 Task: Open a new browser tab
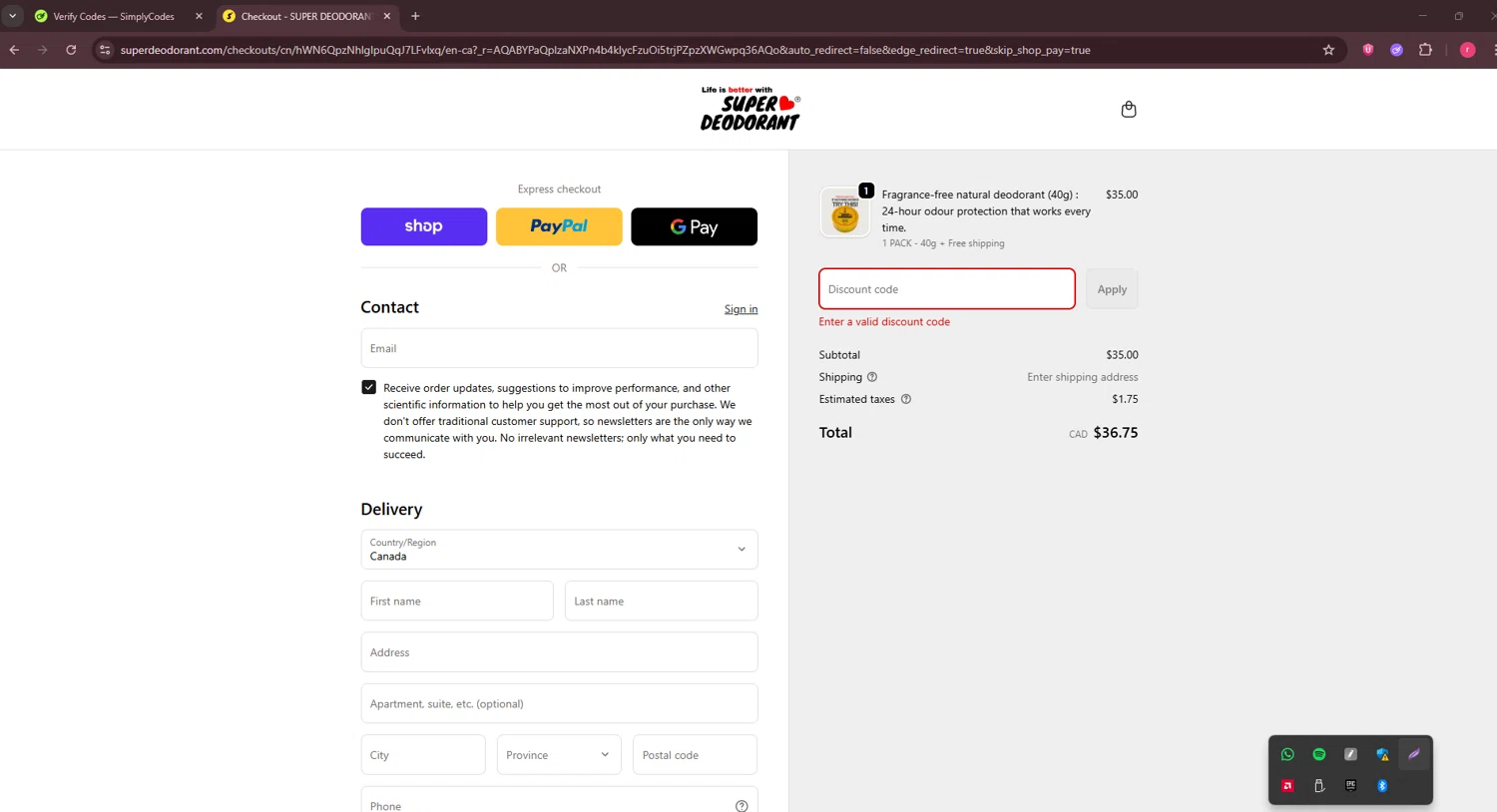point(415,16)
